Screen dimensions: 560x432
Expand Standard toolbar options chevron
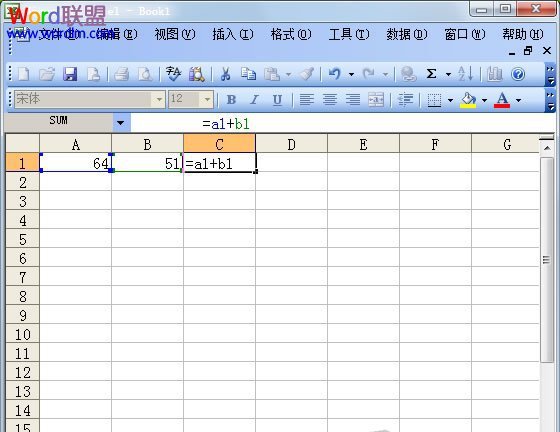tap(550, 74)
